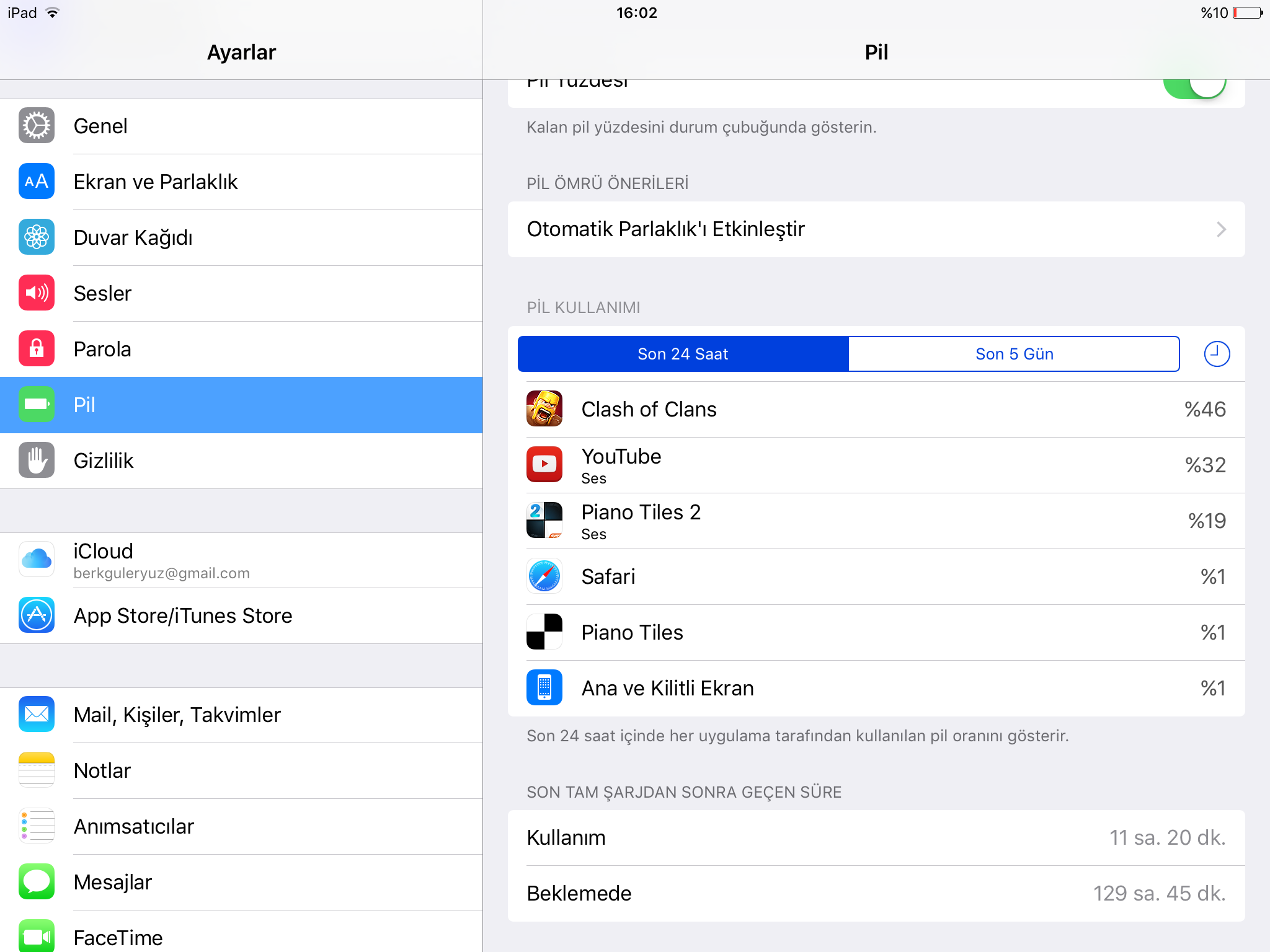Tap the Parola lock icon
Viewport: 1270px width, 952px height.
tap(37, 349)
